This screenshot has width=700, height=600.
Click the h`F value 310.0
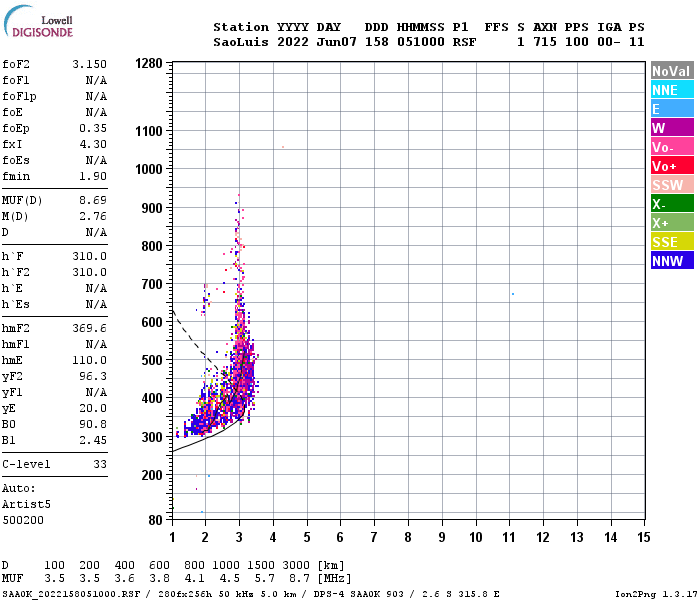click(90, 256)
